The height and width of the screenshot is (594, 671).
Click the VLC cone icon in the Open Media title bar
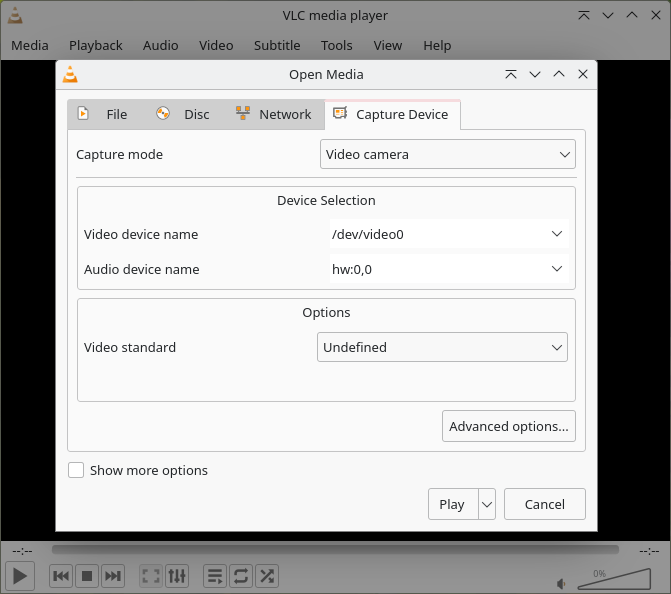tap(70, 74)
